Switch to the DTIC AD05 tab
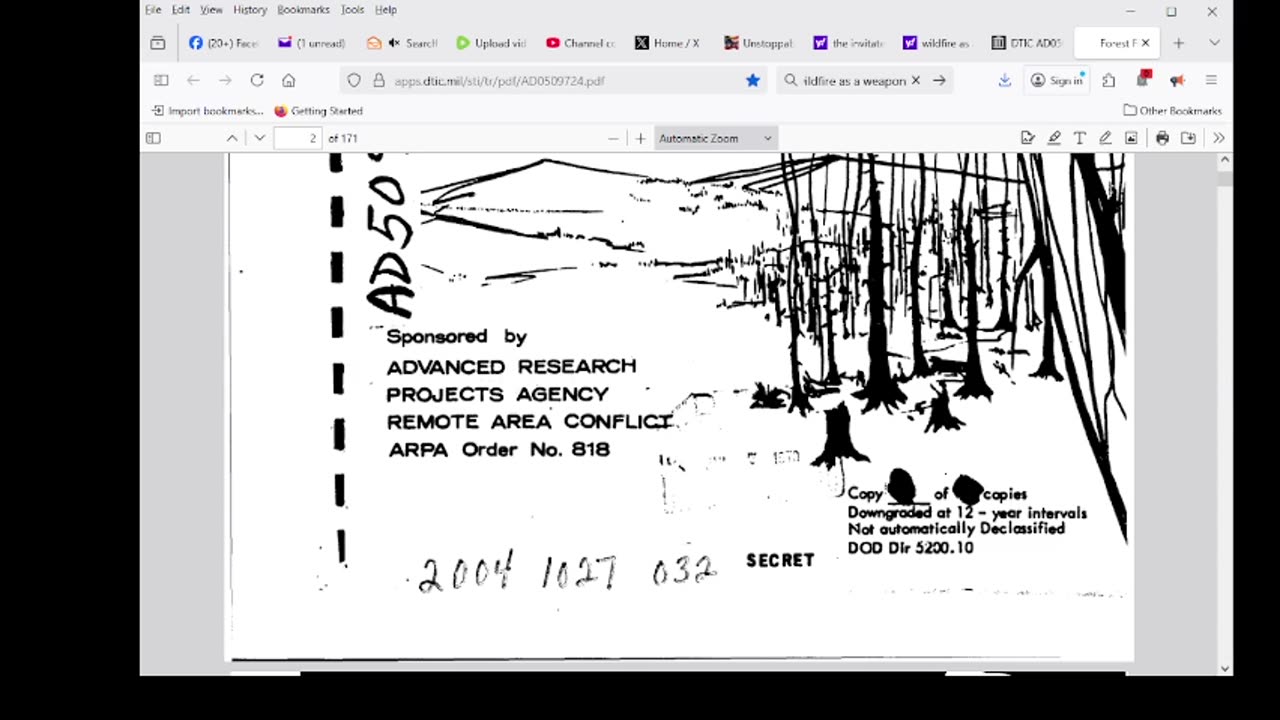The width and height of the screenshot is (1280, 720). click(1025, 43)
